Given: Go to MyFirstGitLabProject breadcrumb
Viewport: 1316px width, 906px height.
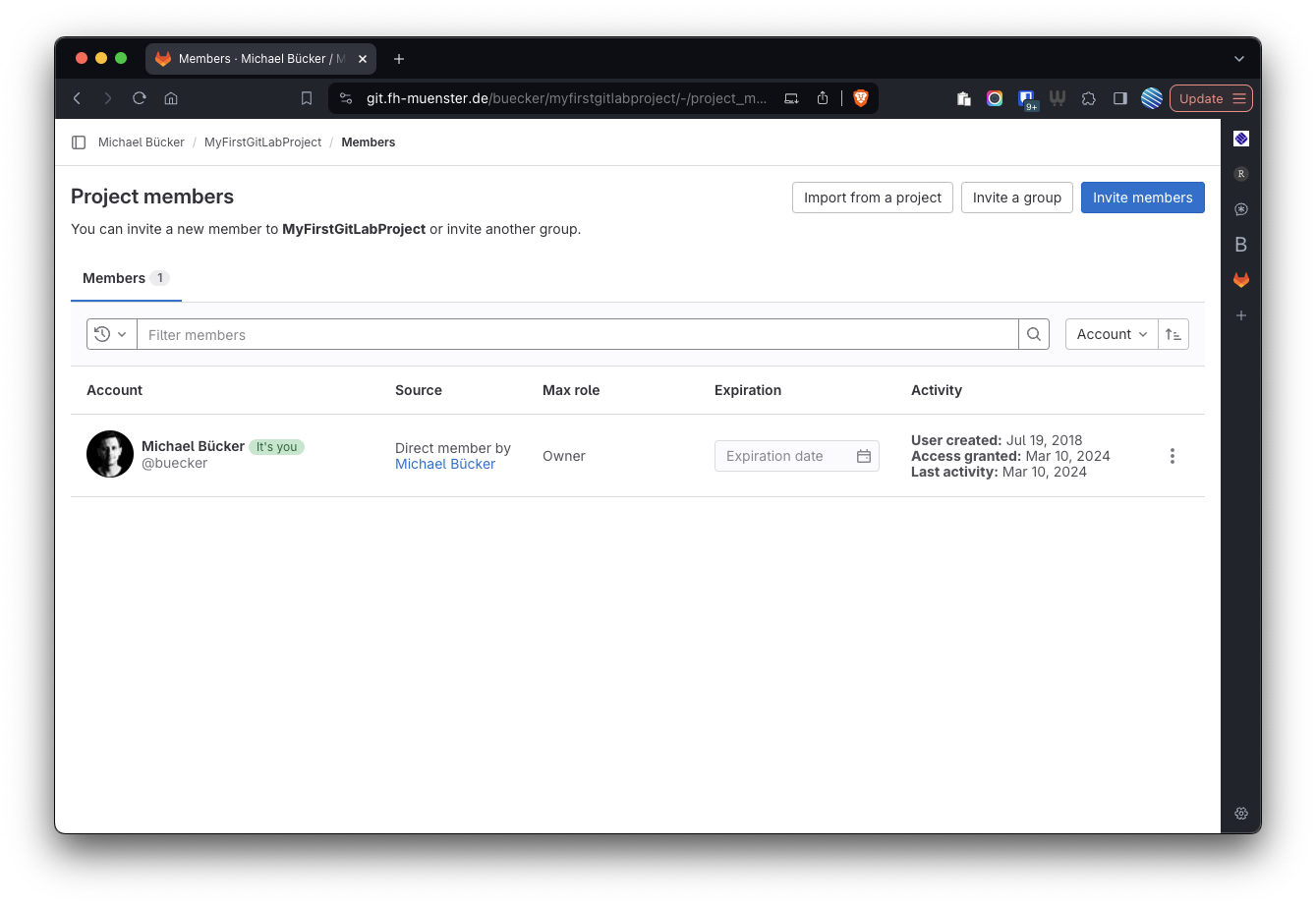Looking at the screenshot, I should tap(262, 142).
